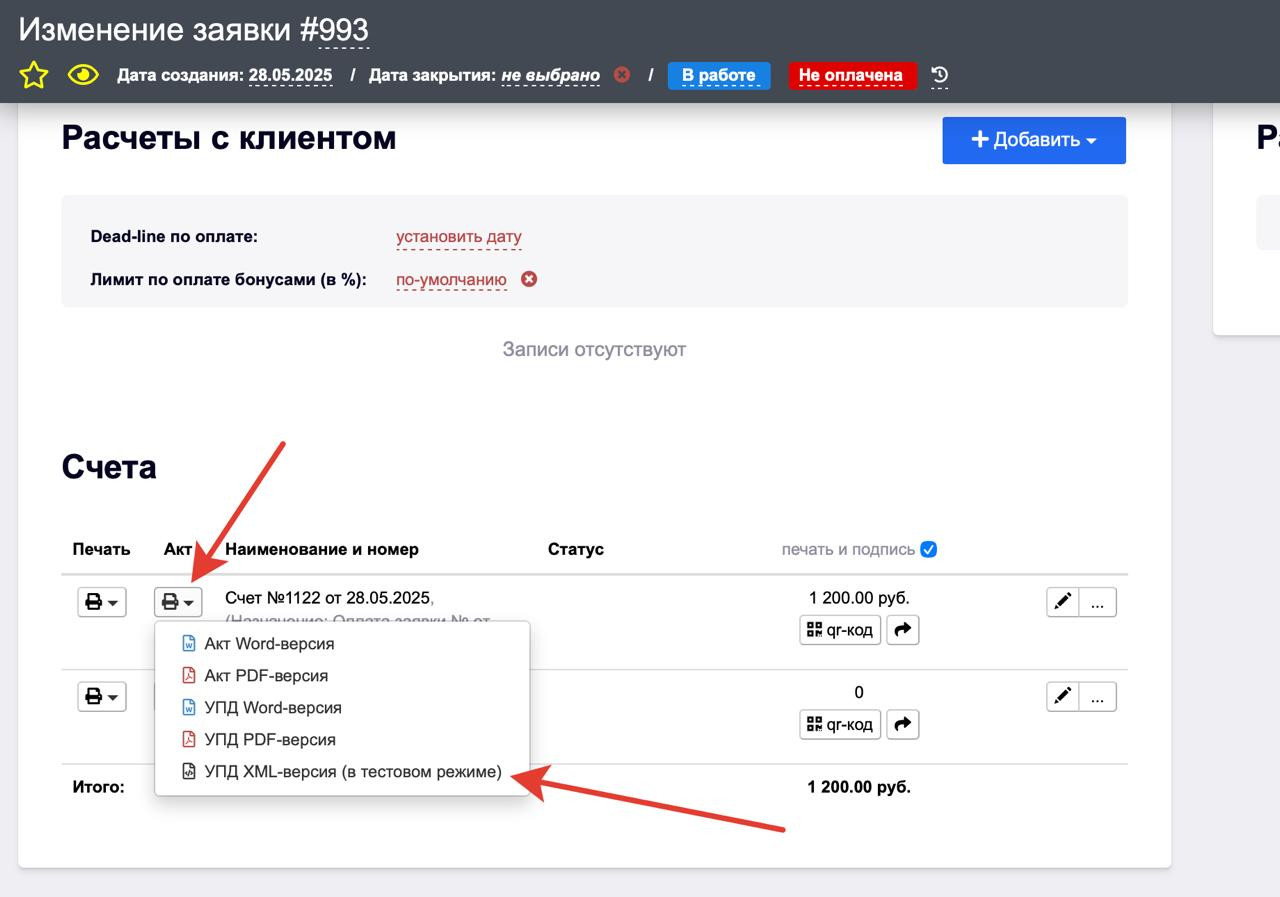Share the second invoice with arrow icon
Screen dimensions: 1280x897
[902, 724]
